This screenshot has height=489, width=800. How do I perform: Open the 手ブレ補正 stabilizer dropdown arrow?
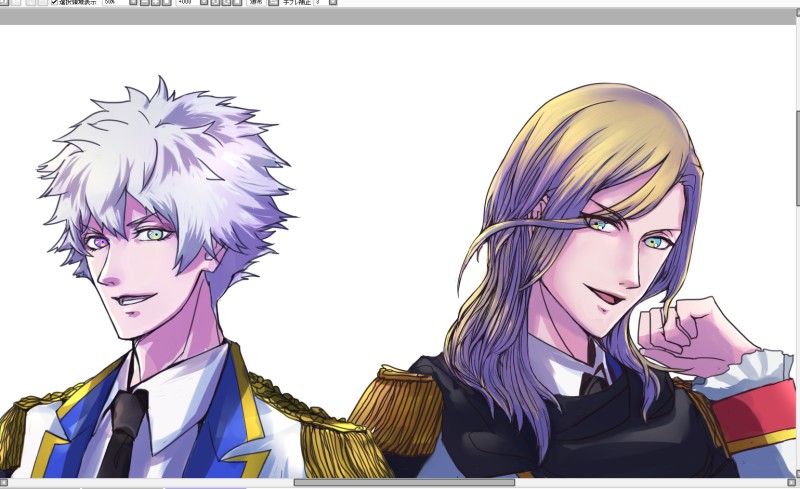click(333, 2)
